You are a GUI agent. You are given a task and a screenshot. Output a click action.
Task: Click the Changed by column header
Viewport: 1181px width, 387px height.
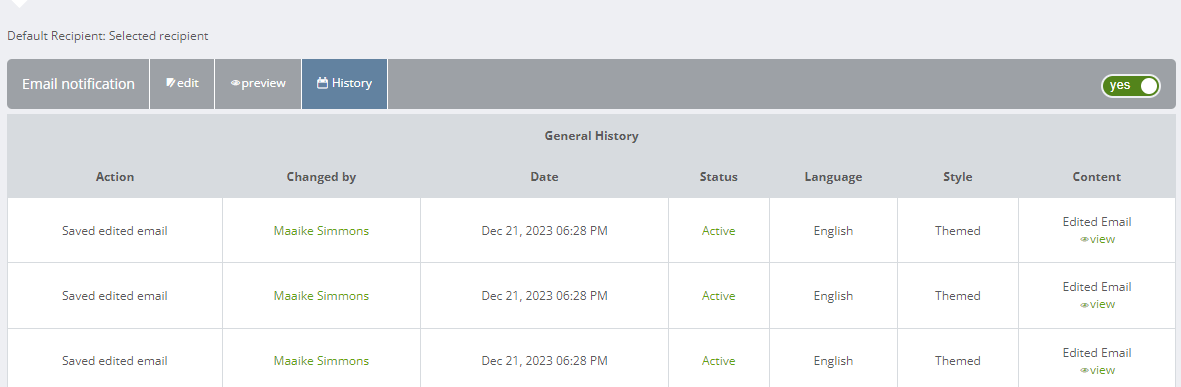(x=322, y=177)
